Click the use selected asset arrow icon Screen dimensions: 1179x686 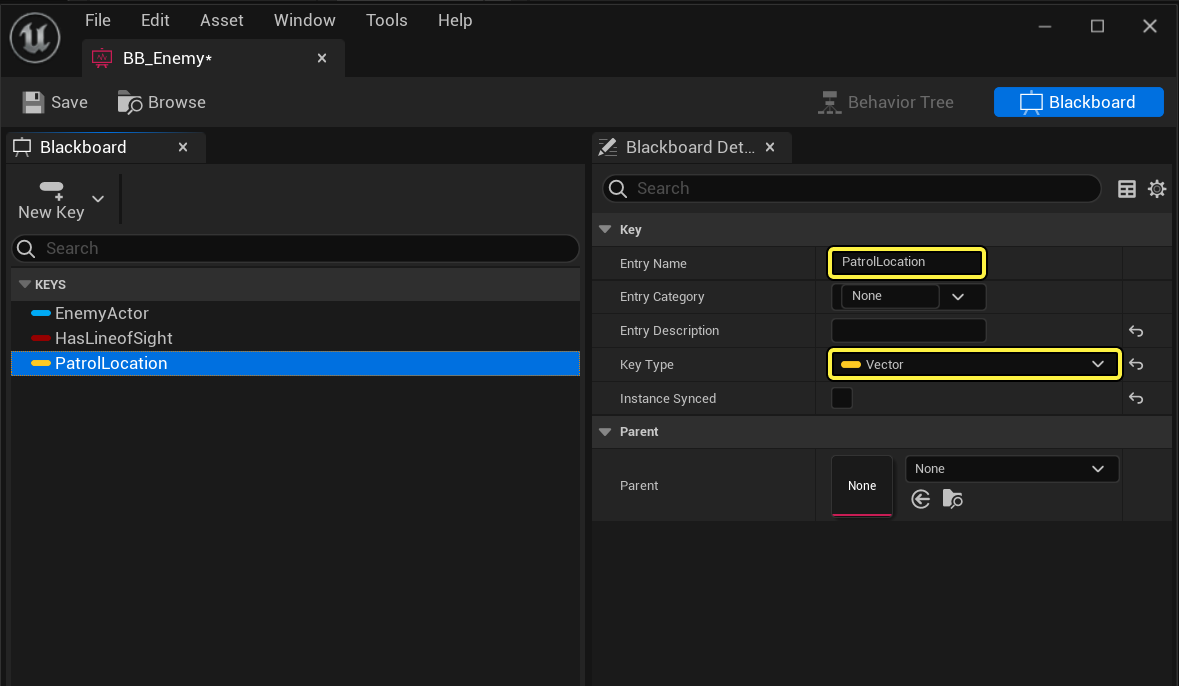[x=921, y=499]
